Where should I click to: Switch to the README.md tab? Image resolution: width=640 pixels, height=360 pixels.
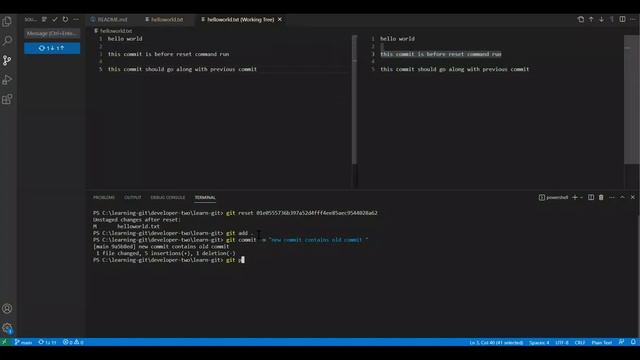(x=109, y=19)
